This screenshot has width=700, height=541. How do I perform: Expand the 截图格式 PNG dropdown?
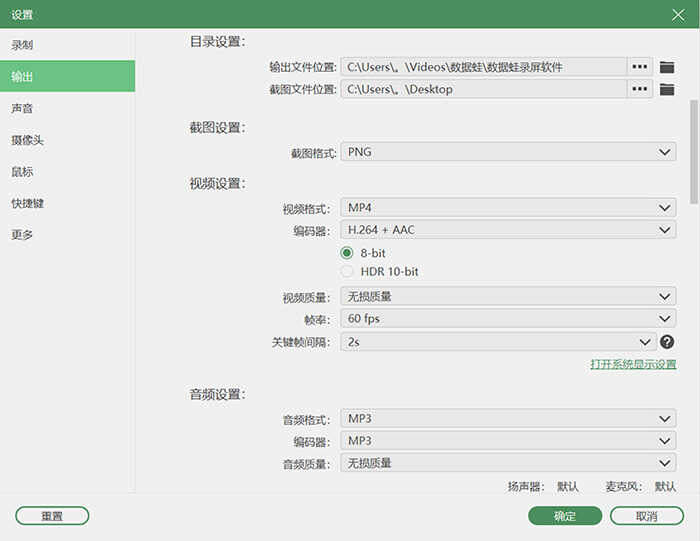tap(508, 152)
